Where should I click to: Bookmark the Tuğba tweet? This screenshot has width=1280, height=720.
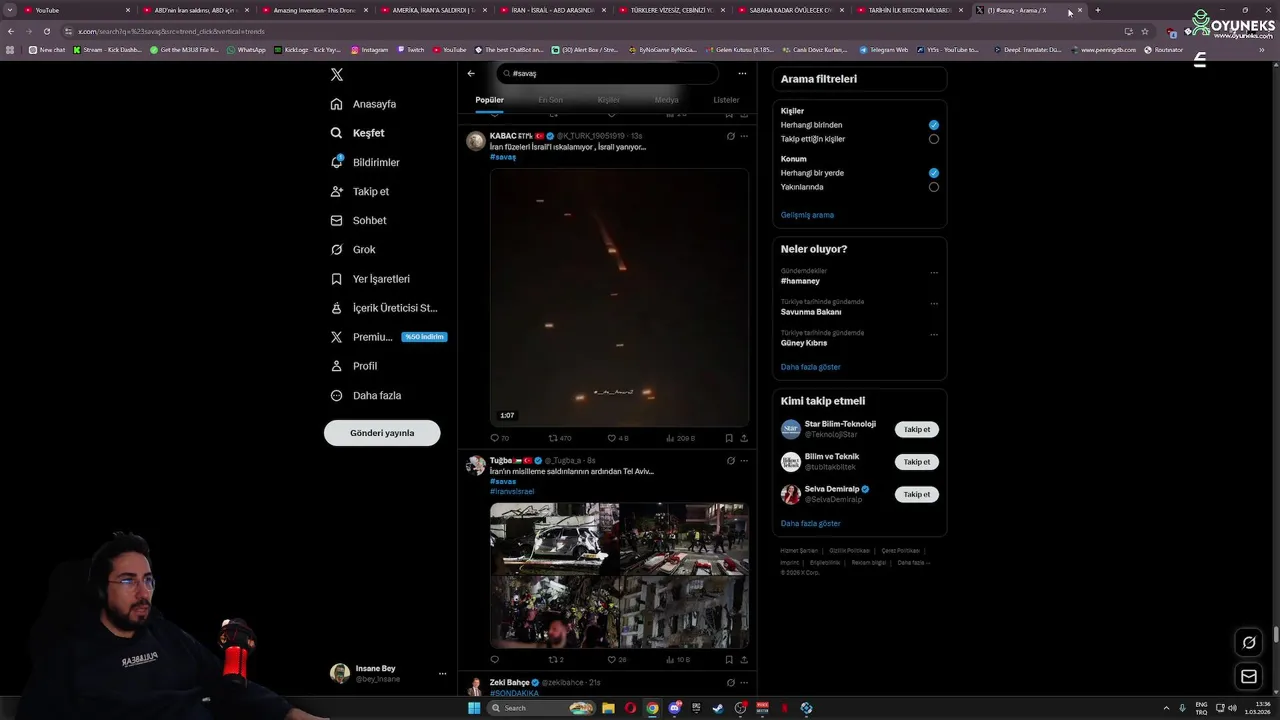pos(729,660)
